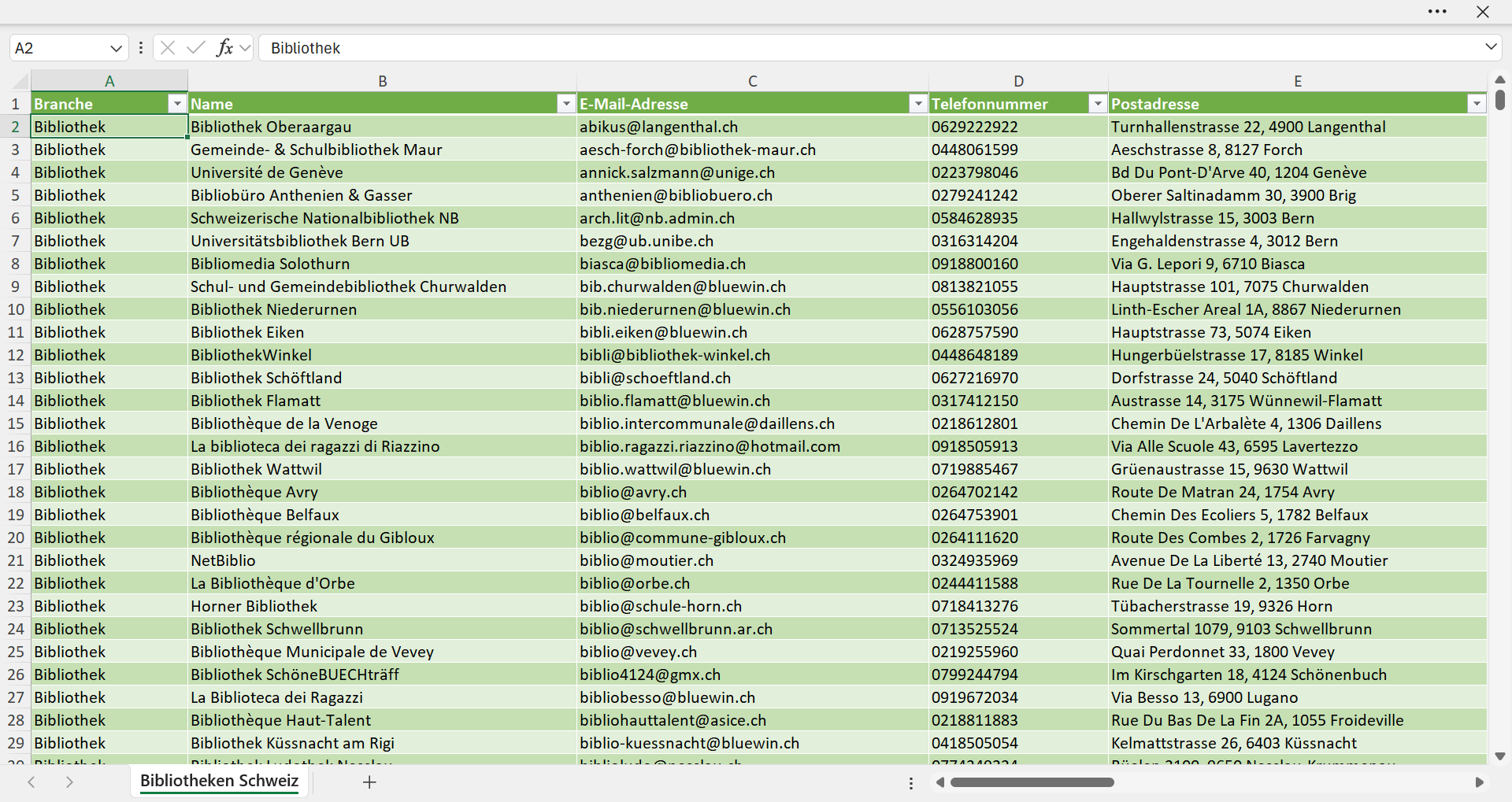Screen dimensions: 1512x802
Task: Click the Insert Function fx icon
Action: pyautogui.click(x=224, y=48)
